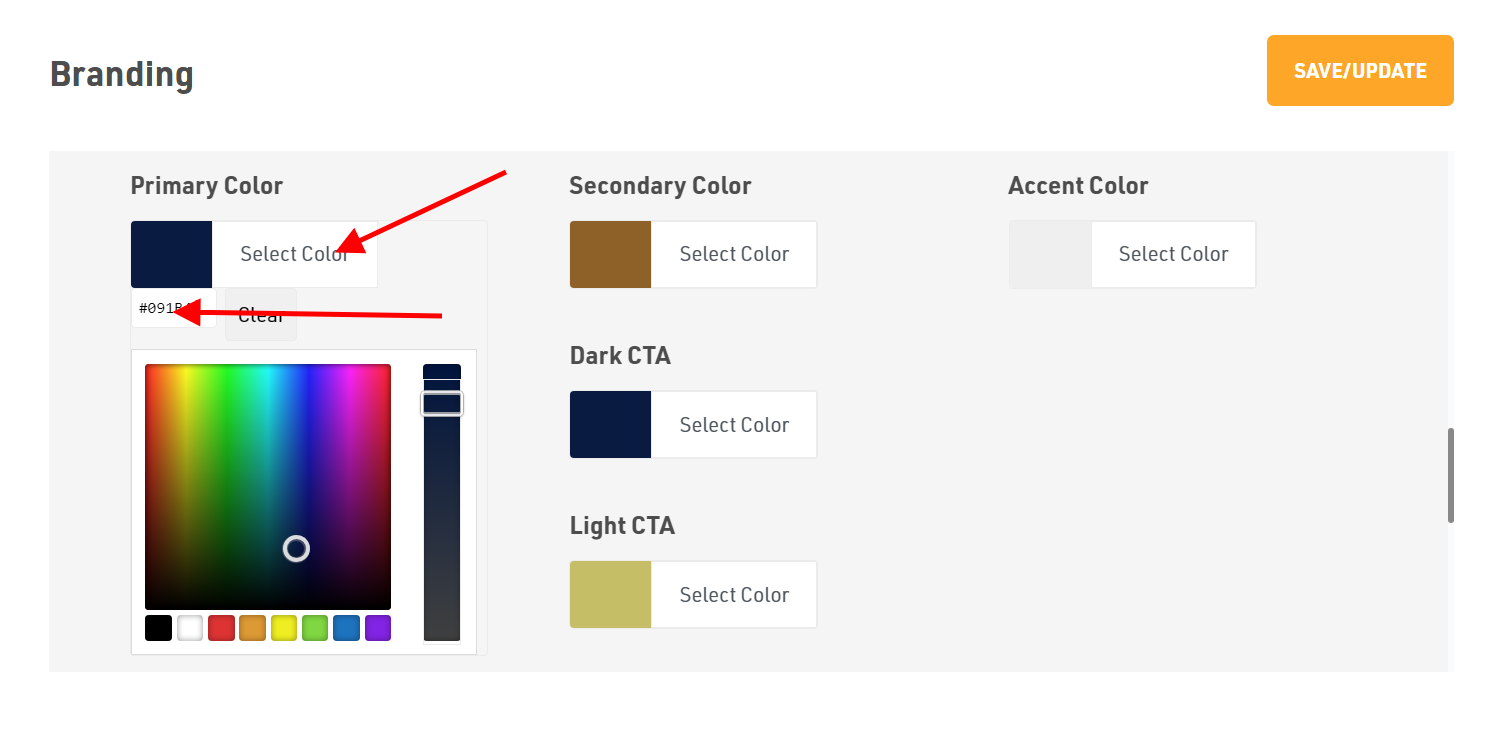The image size is (1508, 746).
Task: Pick the white palette swatch
Action: [190, 628]
